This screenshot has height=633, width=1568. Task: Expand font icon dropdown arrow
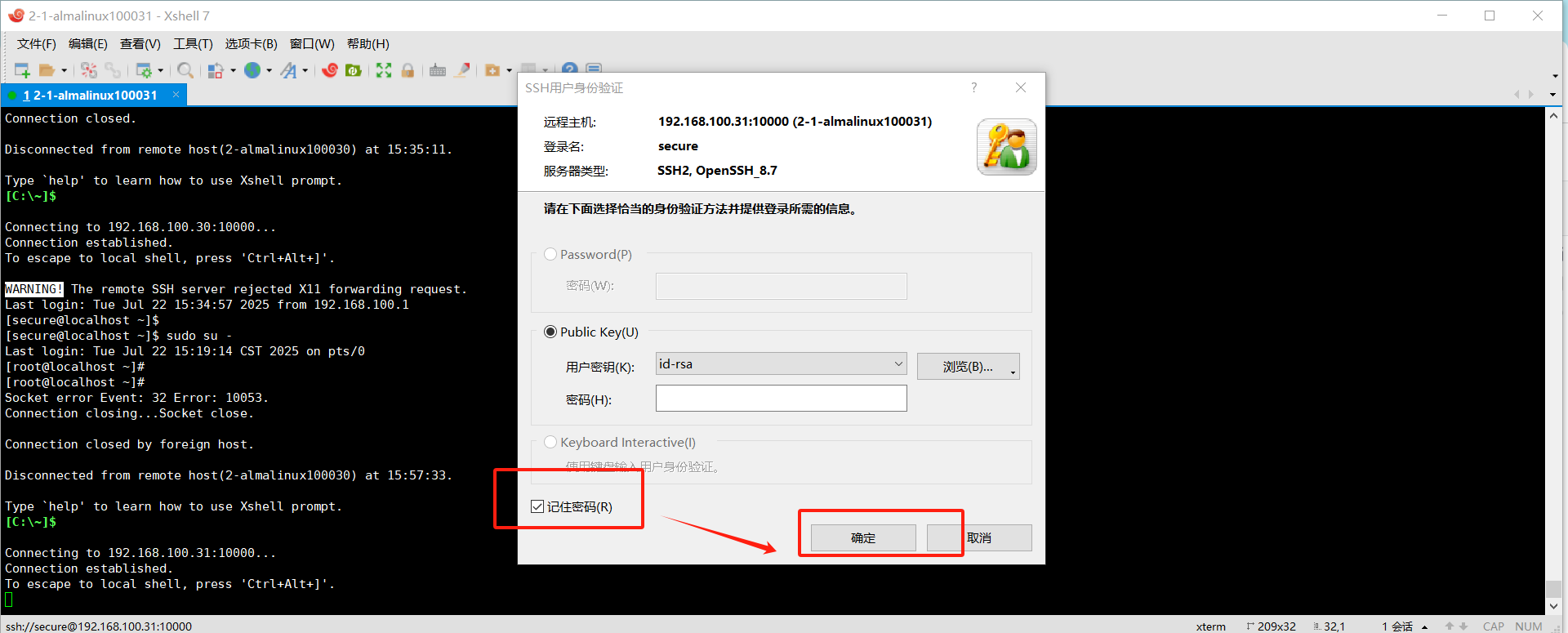click(x=305, y=70)
